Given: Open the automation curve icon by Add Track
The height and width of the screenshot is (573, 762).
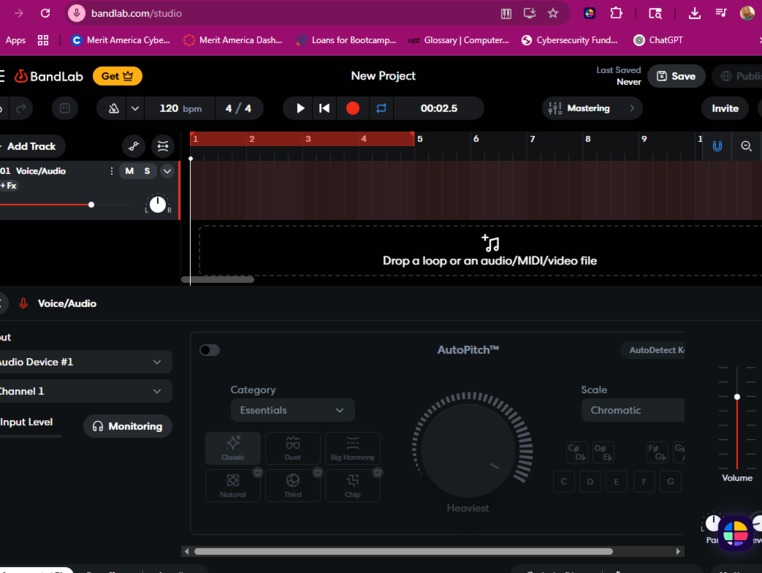Looking at the screenshot, I should [134, 146].
